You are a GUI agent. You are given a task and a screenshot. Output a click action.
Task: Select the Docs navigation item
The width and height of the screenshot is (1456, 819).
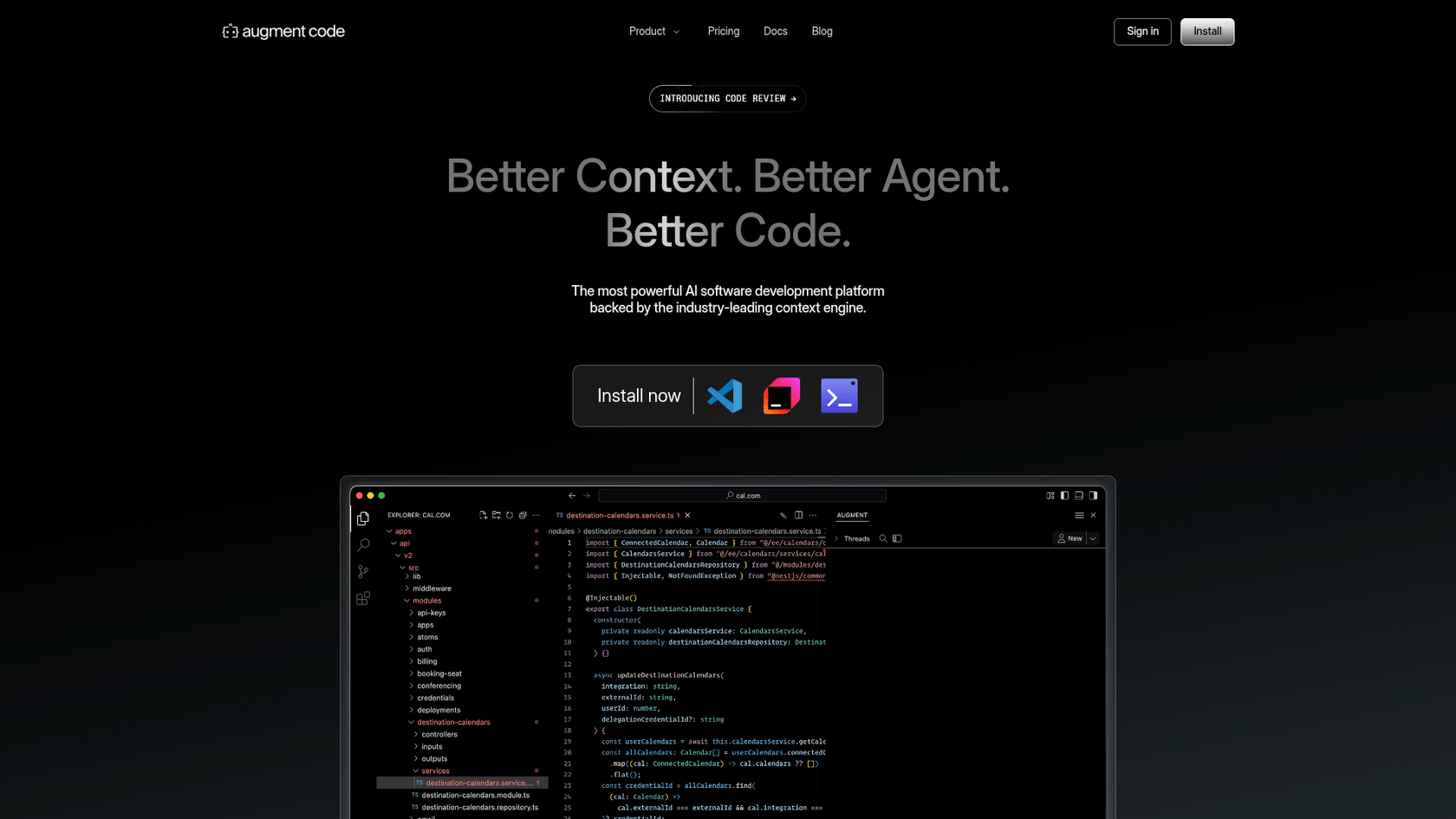click(775, 31)
